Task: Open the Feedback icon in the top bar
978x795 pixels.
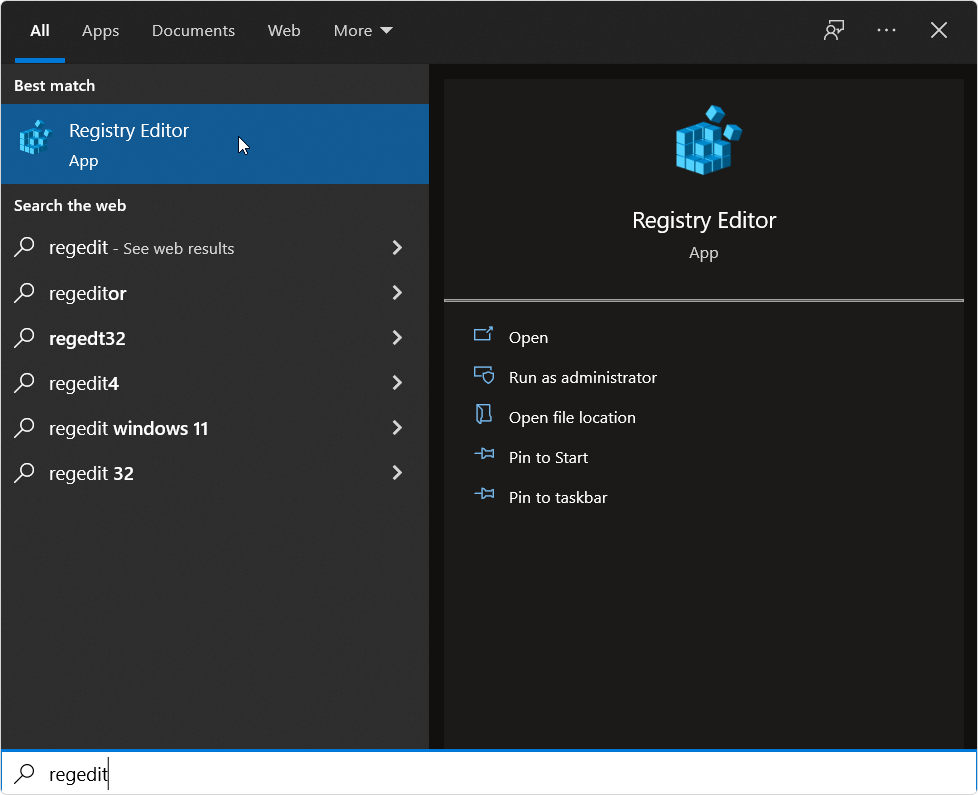Action: (834, 30)
